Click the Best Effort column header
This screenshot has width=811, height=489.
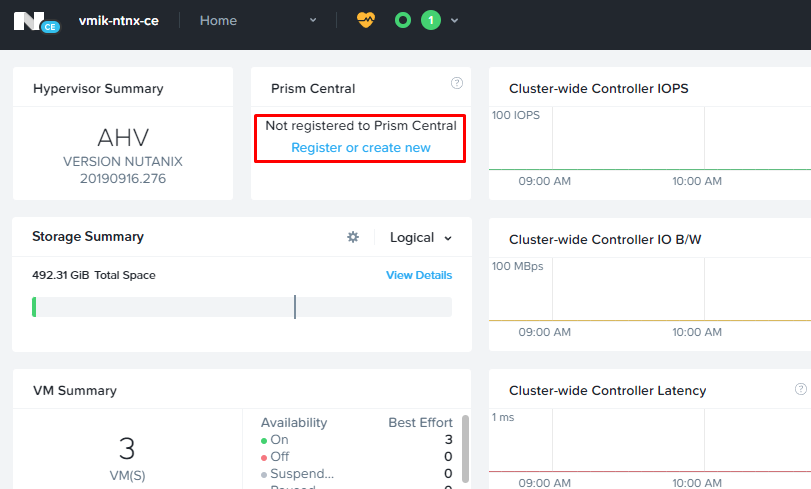click(x=420, y=423)
